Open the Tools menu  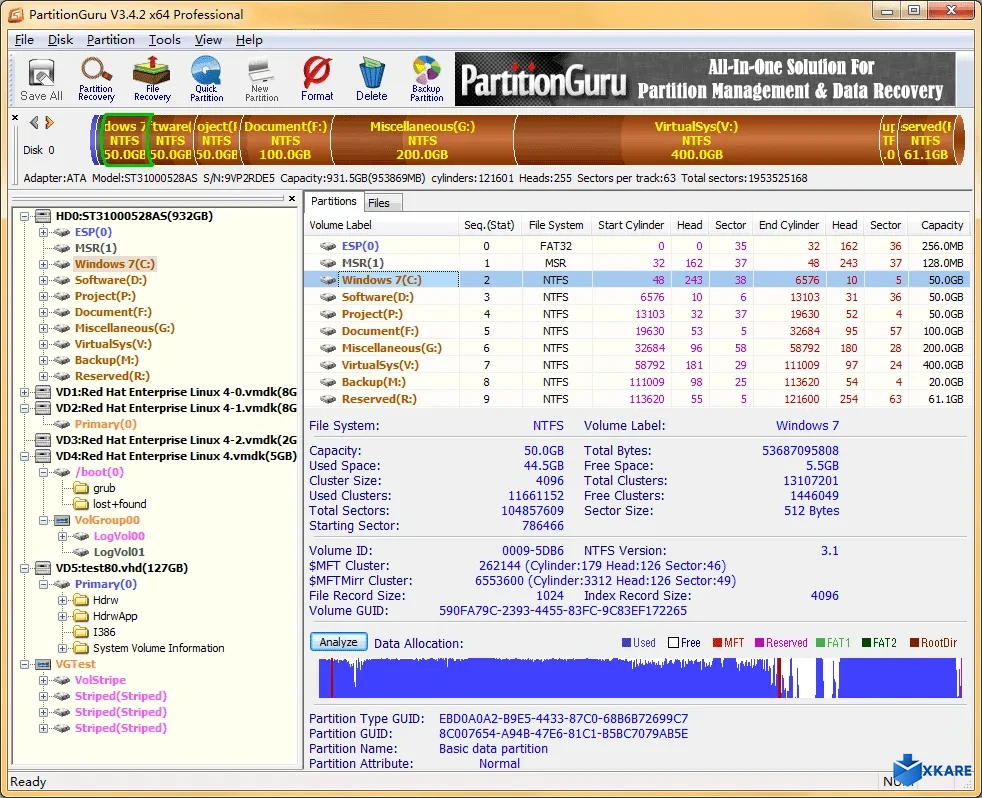coord(164,40)
